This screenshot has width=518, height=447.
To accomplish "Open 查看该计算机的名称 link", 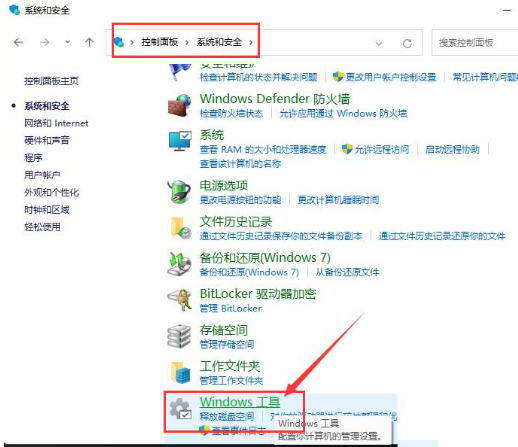I will coord(240,164).
